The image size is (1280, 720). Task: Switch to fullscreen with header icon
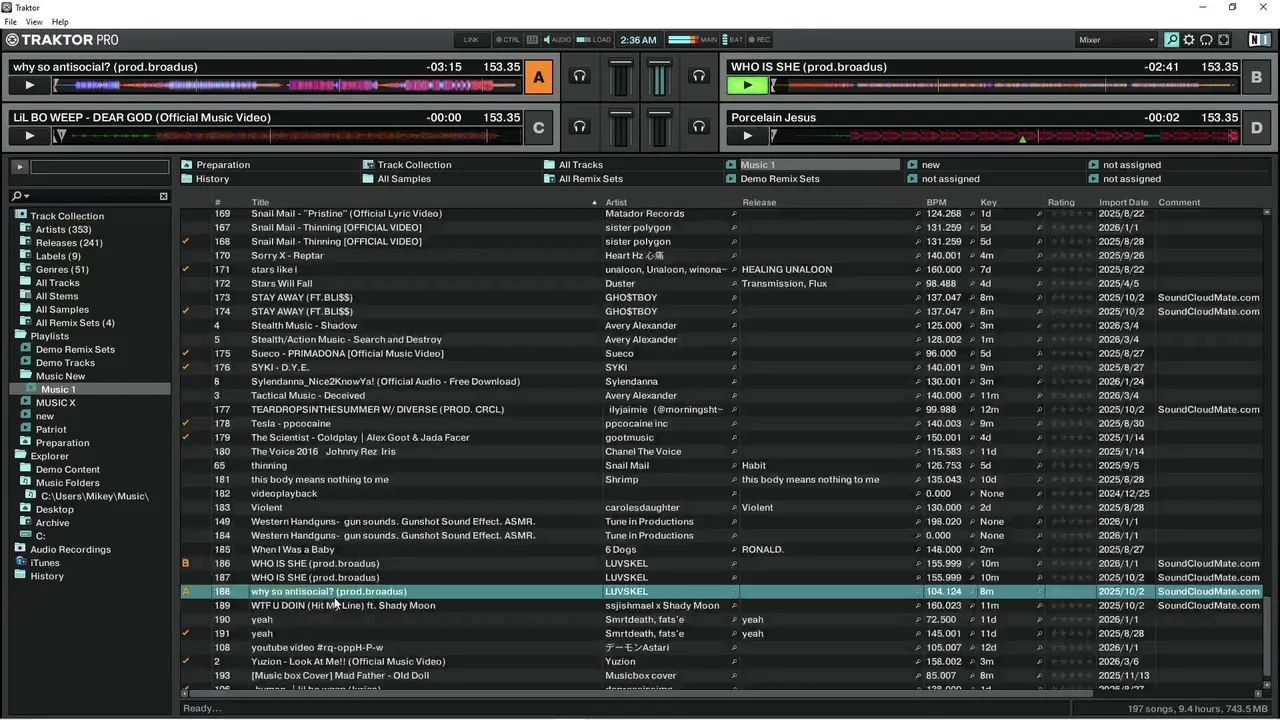[1223, 40]
